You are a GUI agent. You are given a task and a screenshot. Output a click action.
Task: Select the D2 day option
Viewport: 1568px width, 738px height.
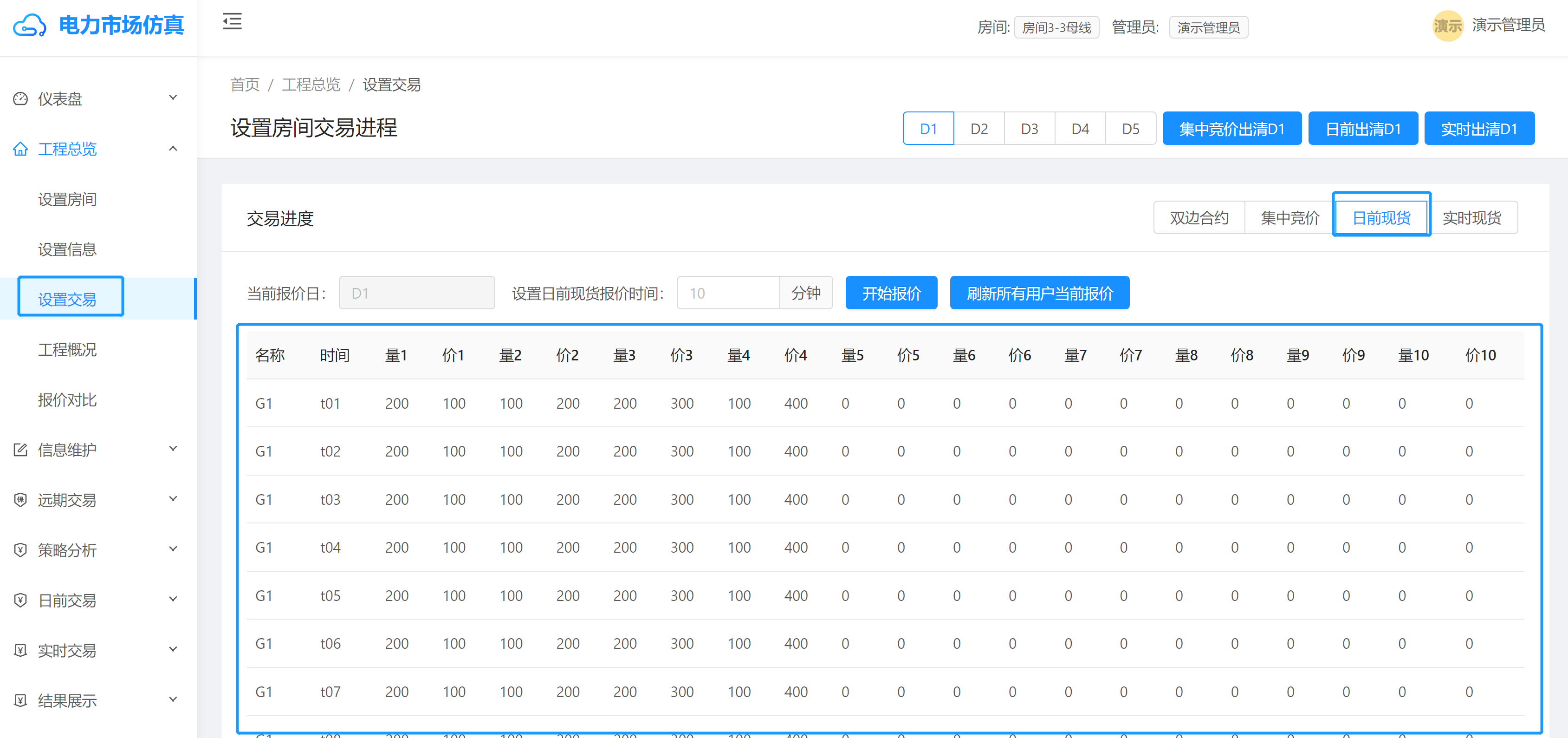point(979,129)
